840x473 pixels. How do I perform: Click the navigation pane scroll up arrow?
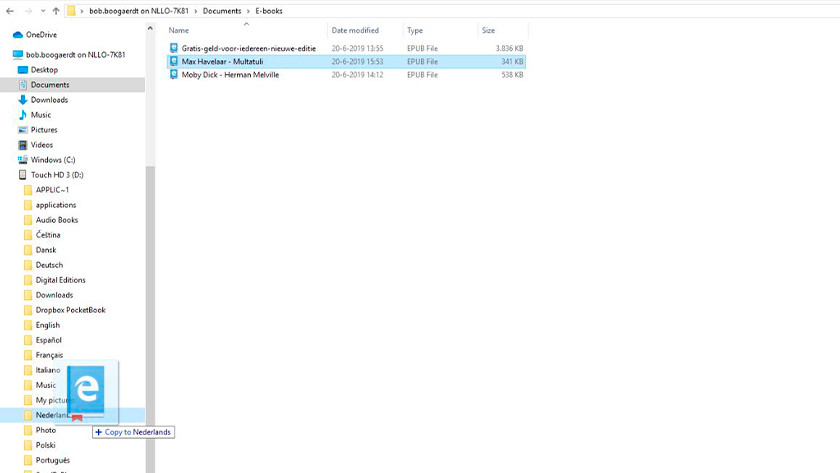pos(150,28)
